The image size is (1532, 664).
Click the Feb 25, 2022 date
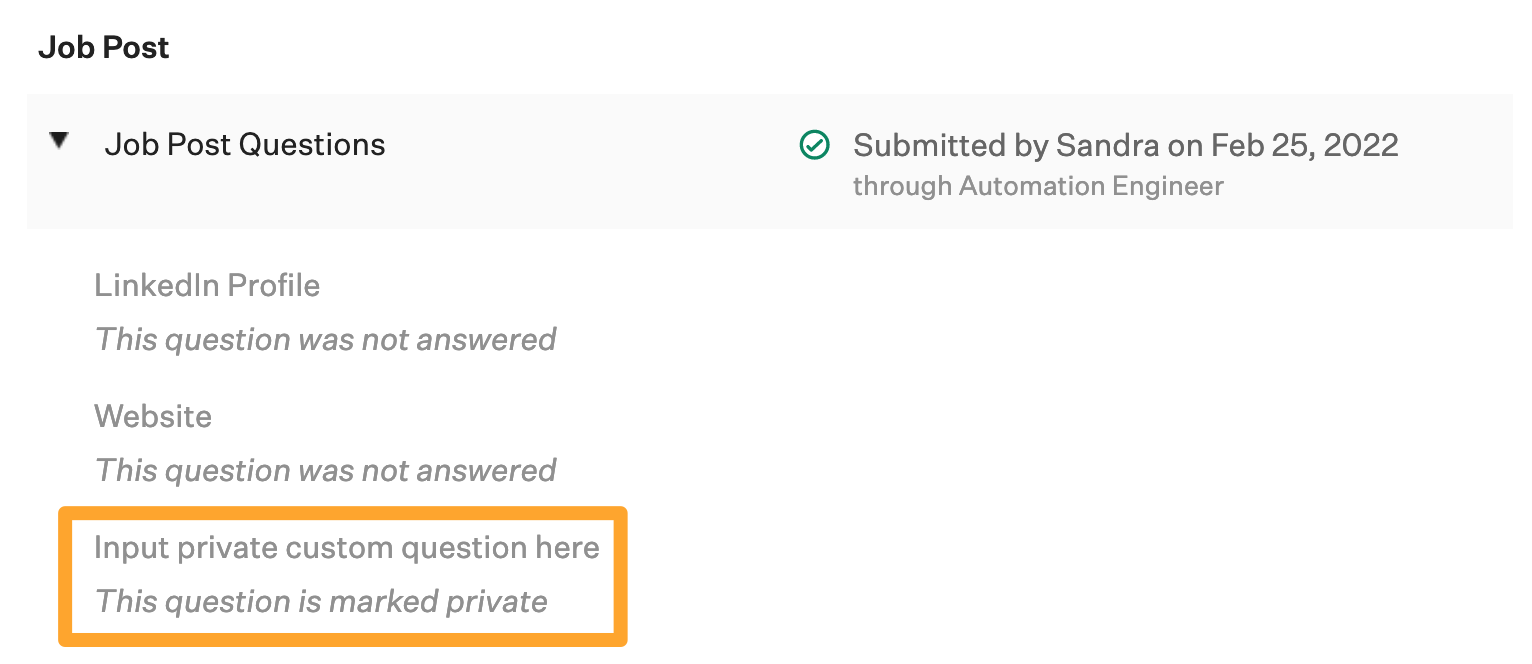pyautogui.click(x=1304, y=146)
